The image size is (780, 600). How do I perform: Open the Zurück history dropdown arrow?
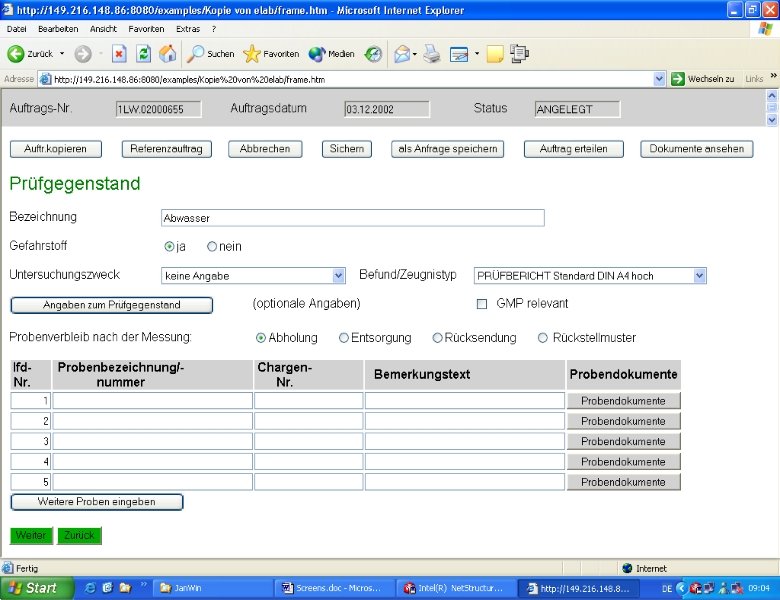tap(62, 54)
